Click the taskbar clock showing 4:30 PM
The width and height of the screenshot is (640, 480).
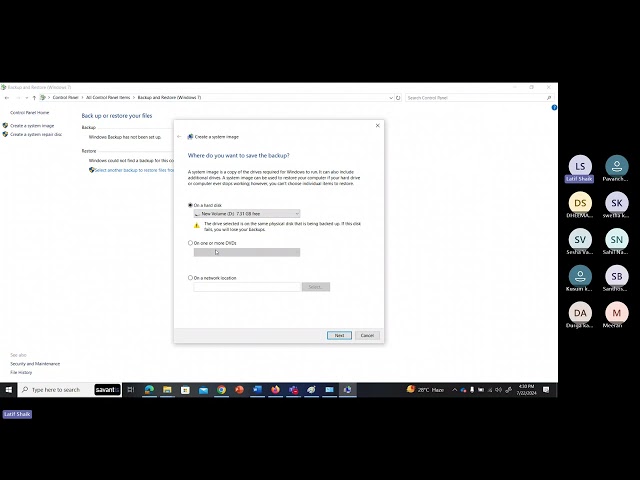tap(526, 390)
